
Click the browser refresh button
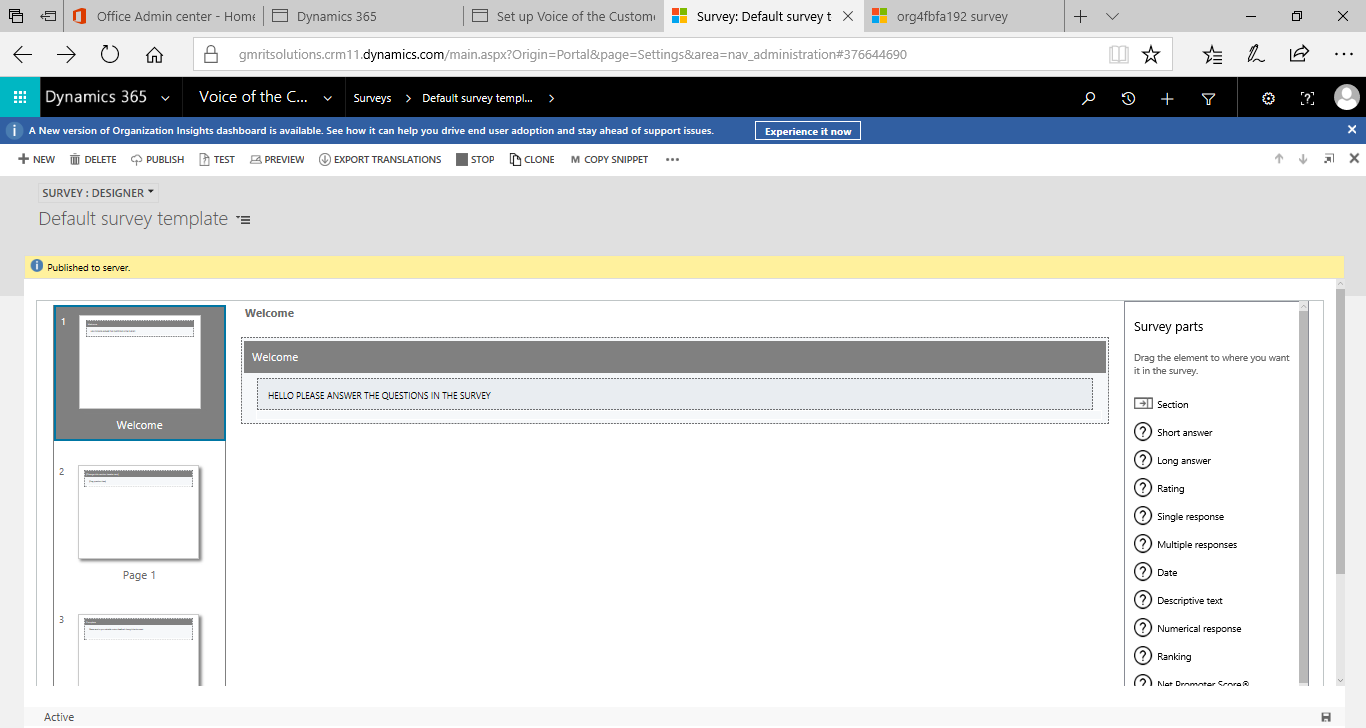[110, 55]
